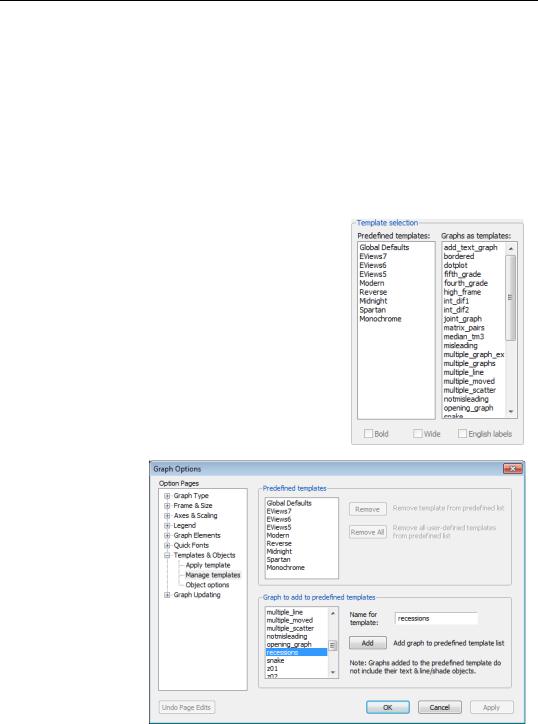538x724 pixels.
Task: Select add_text_graph in Graphs as templates
Action: [471, 247]
